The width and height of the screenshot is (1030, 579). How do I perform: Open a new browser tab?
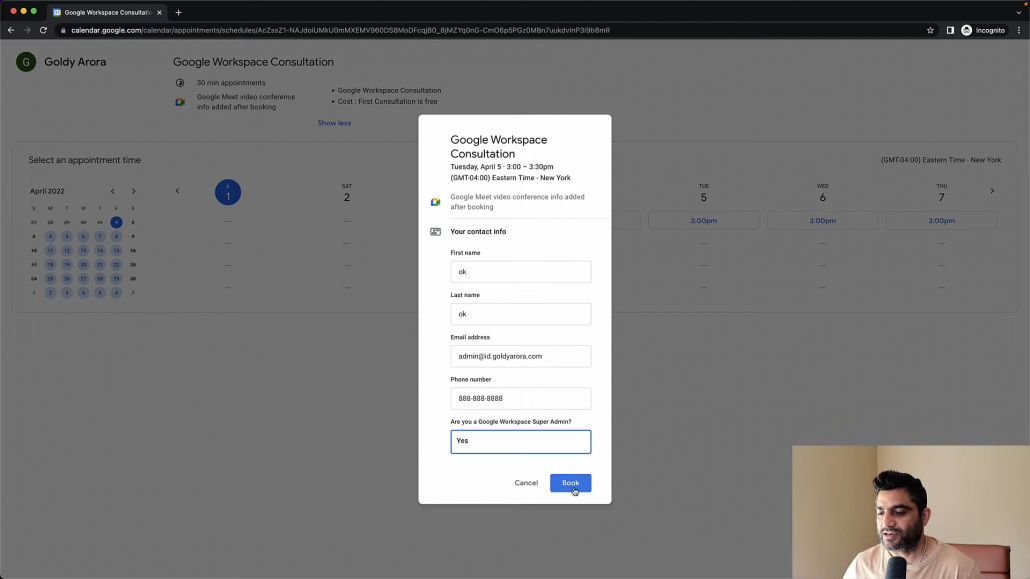point(178,12)
